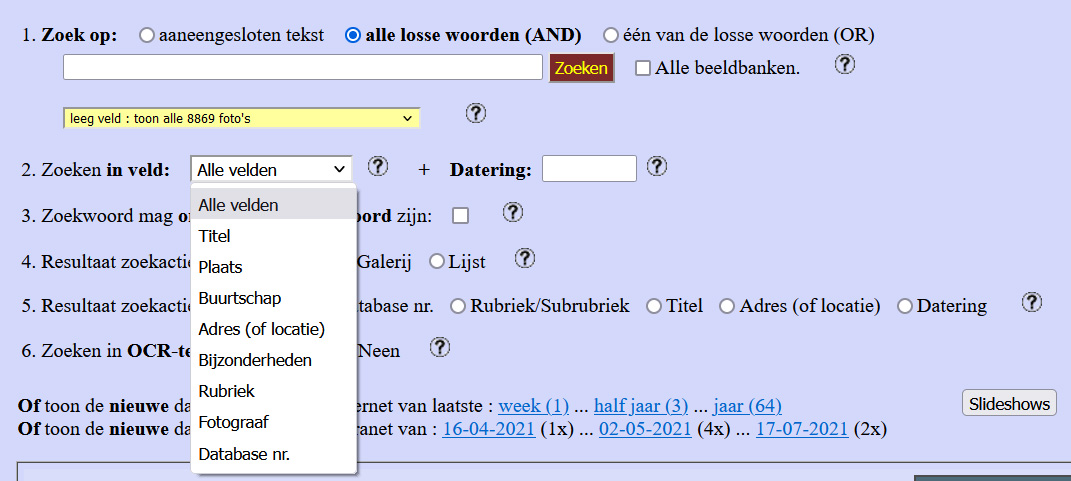
Task: Enable Alle beeldbanken checkbox
Action: [x=643, y=68]
